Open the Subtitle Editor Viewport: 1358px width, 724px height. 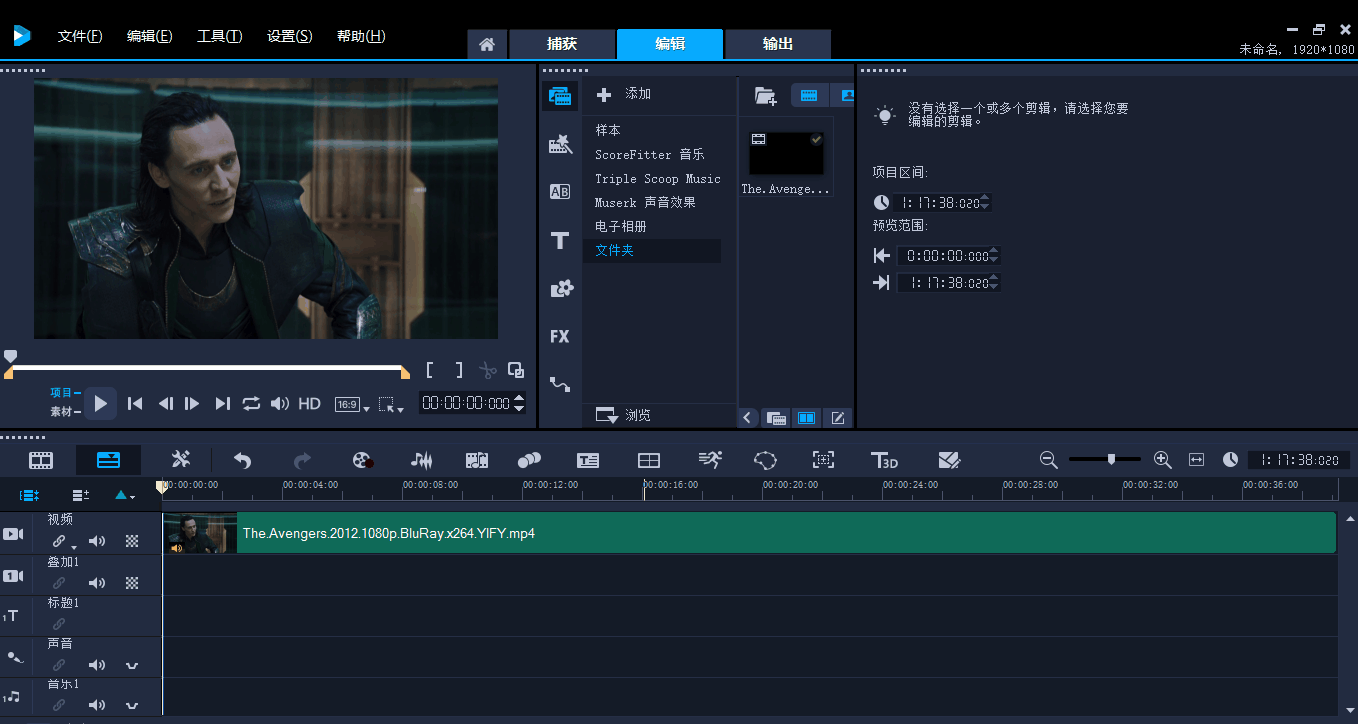coord(588,460)
